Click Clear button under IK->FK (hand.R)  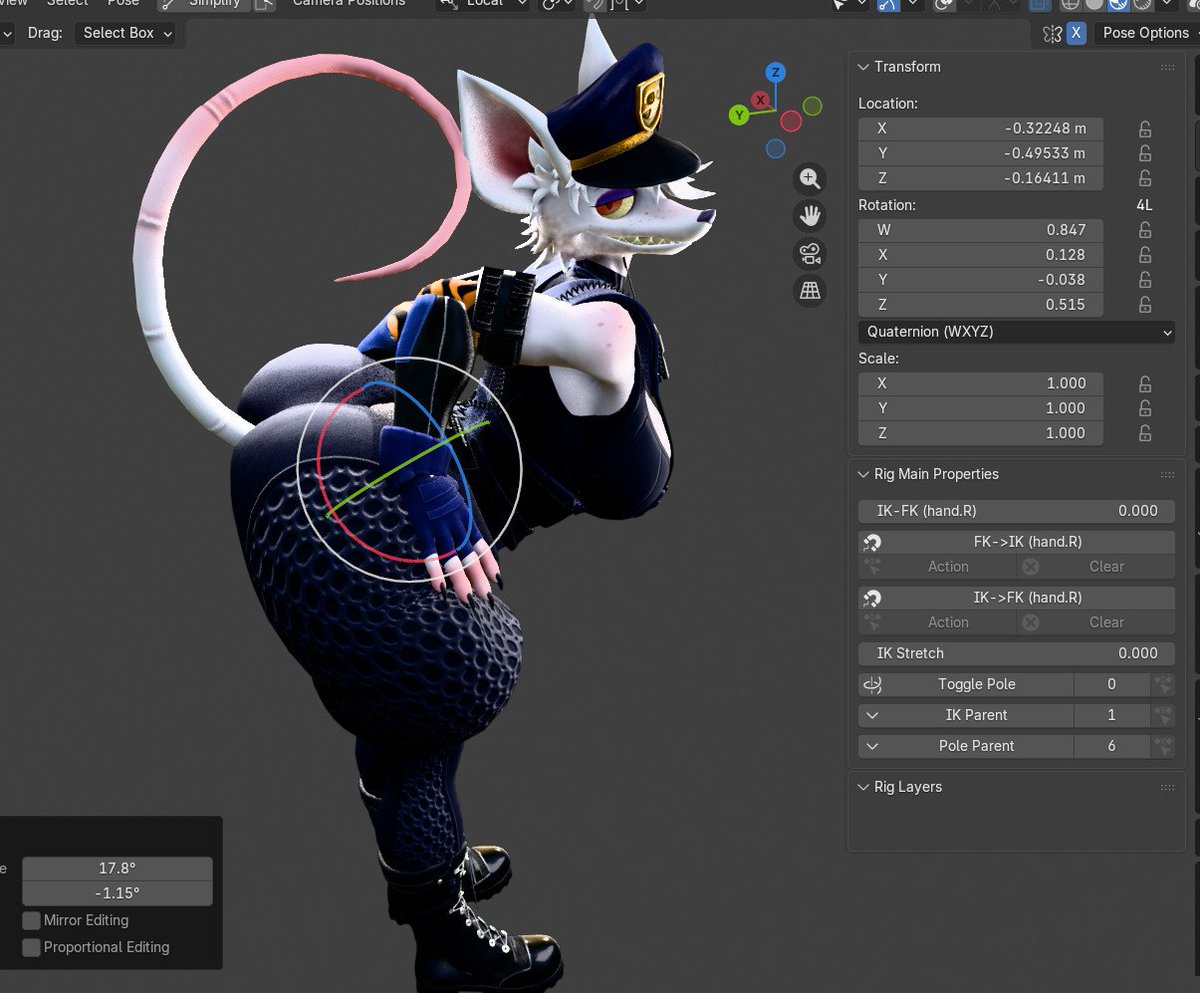click(1096, 622)
